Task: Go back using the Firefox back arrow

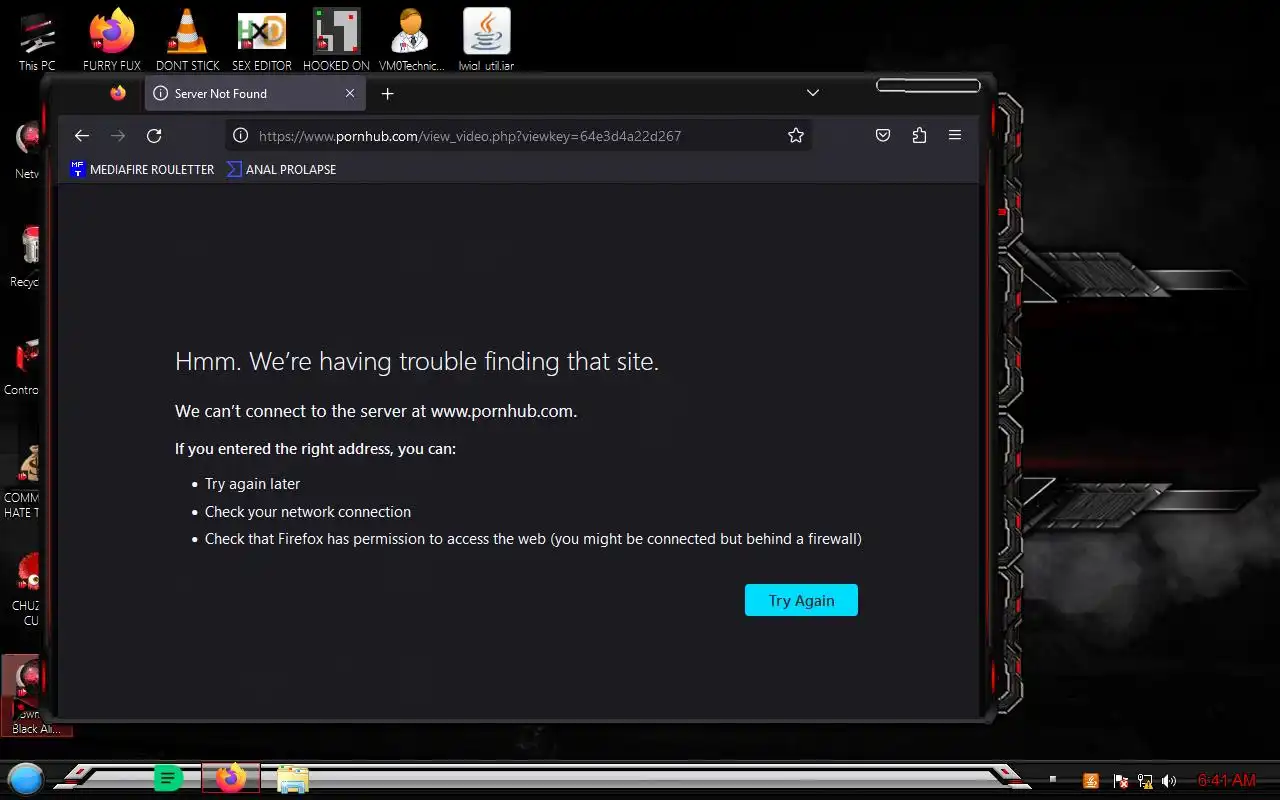Action: coord(82,136)
